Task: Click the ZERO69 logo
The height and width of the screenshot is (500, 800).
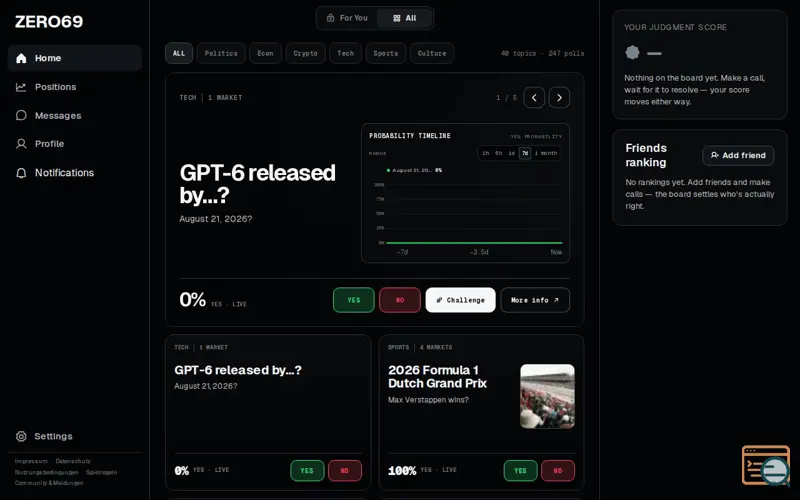Action: (x=49, y=21)
